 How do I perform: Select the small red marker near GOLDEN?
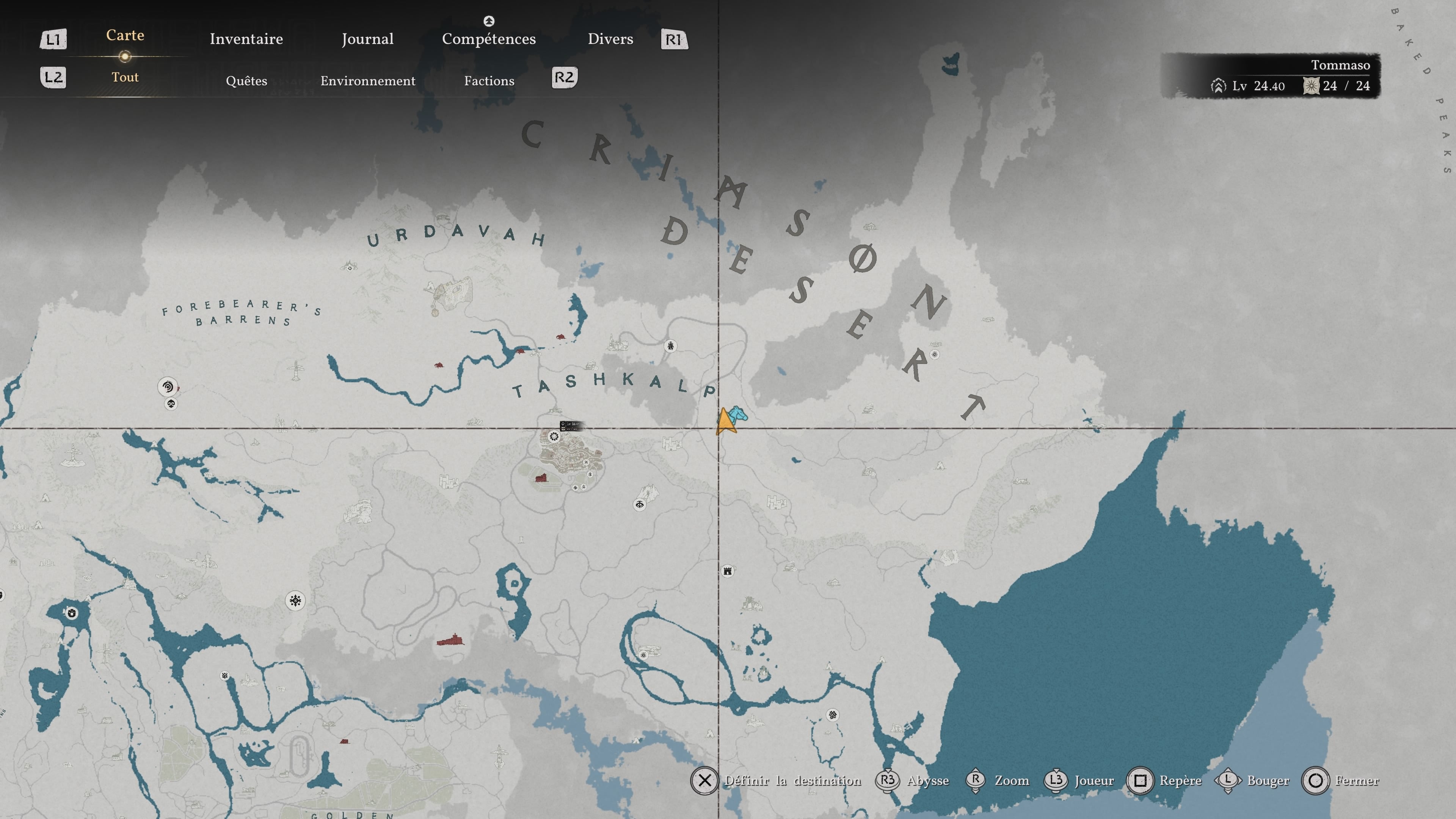point(344,741)
